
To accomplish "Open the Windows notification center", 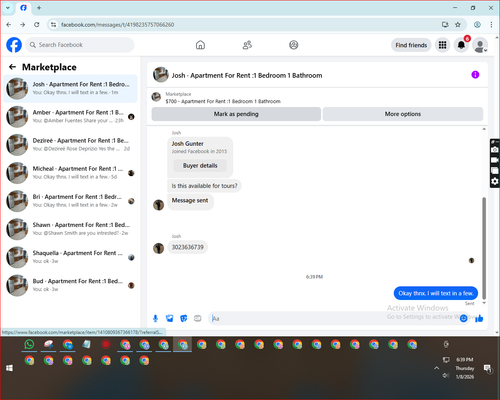I will [x=488, y=369].
